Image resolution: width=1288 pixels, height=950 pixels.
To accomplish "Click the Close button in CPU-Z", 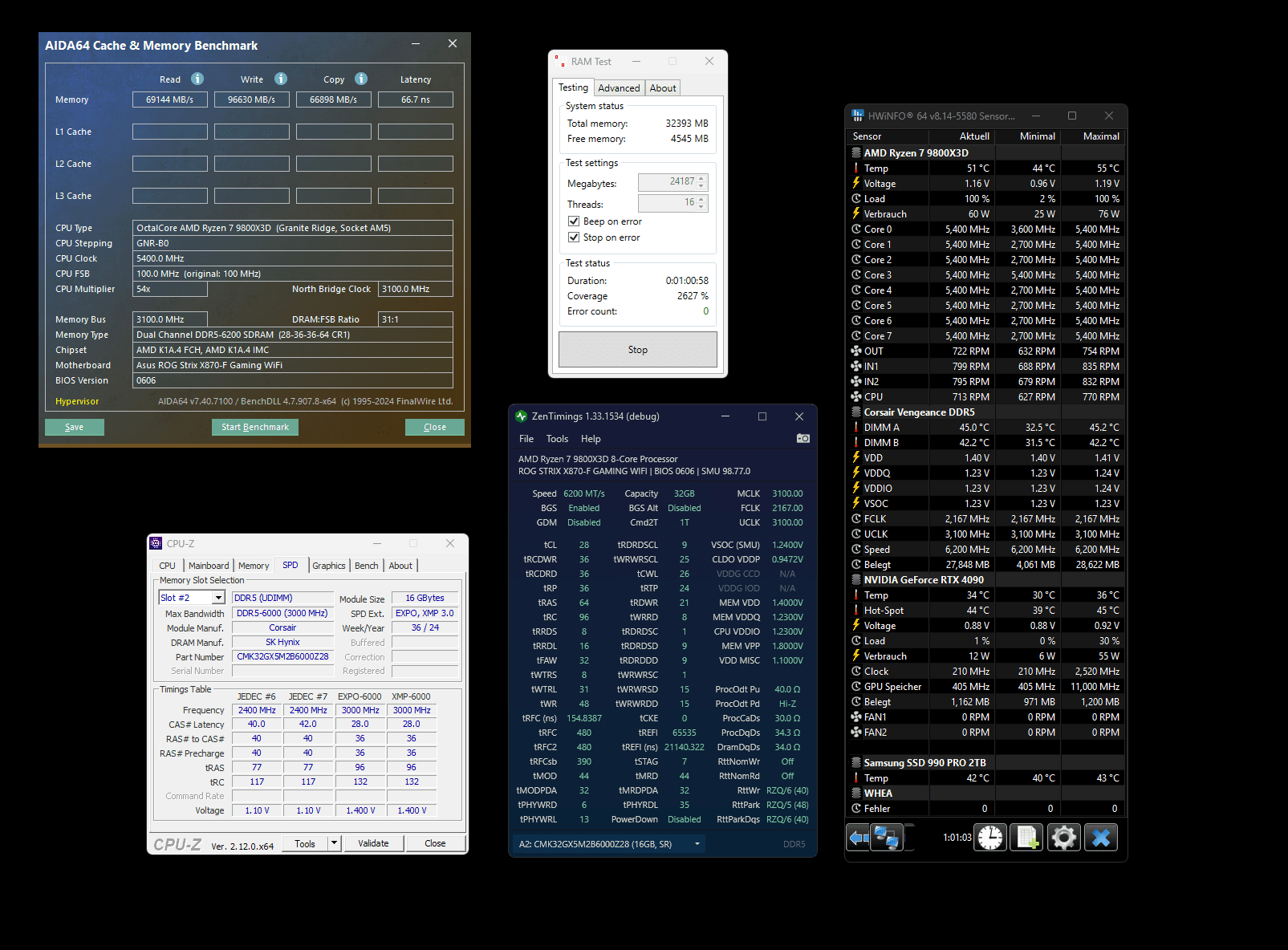I will click(x=435, y=843).
